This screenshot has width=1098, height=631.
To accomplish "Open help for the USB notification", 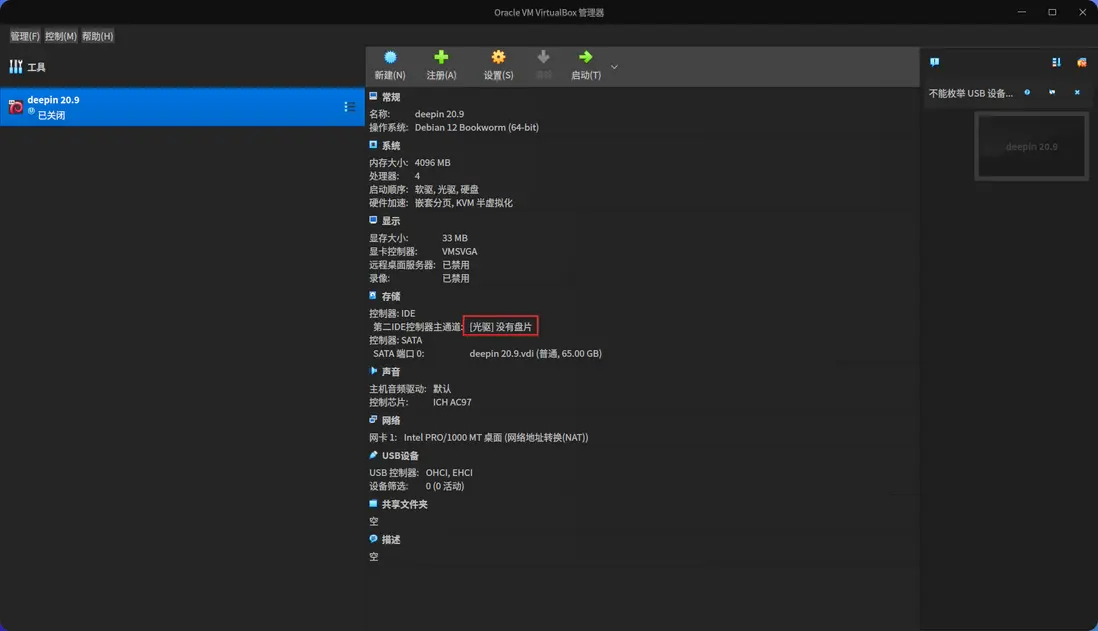I will [x=1027, y=92].
